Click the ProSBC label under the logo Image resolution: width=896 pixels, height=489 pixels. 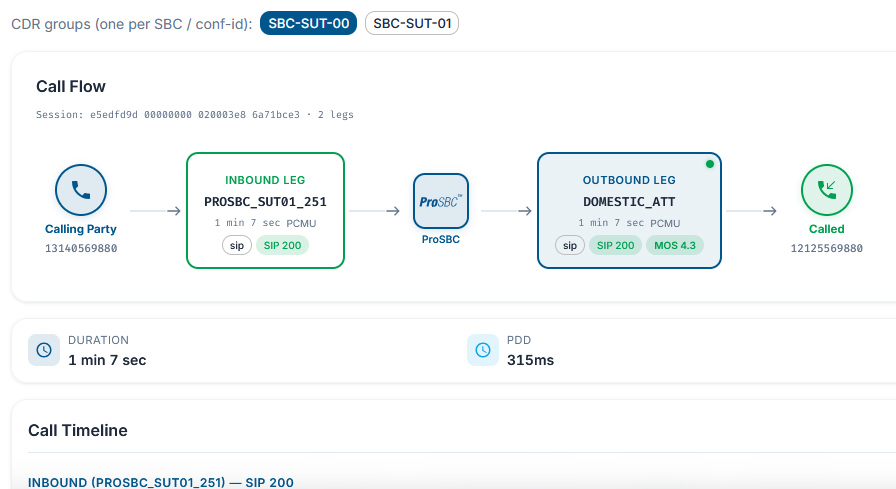click(x=441, y=239)
